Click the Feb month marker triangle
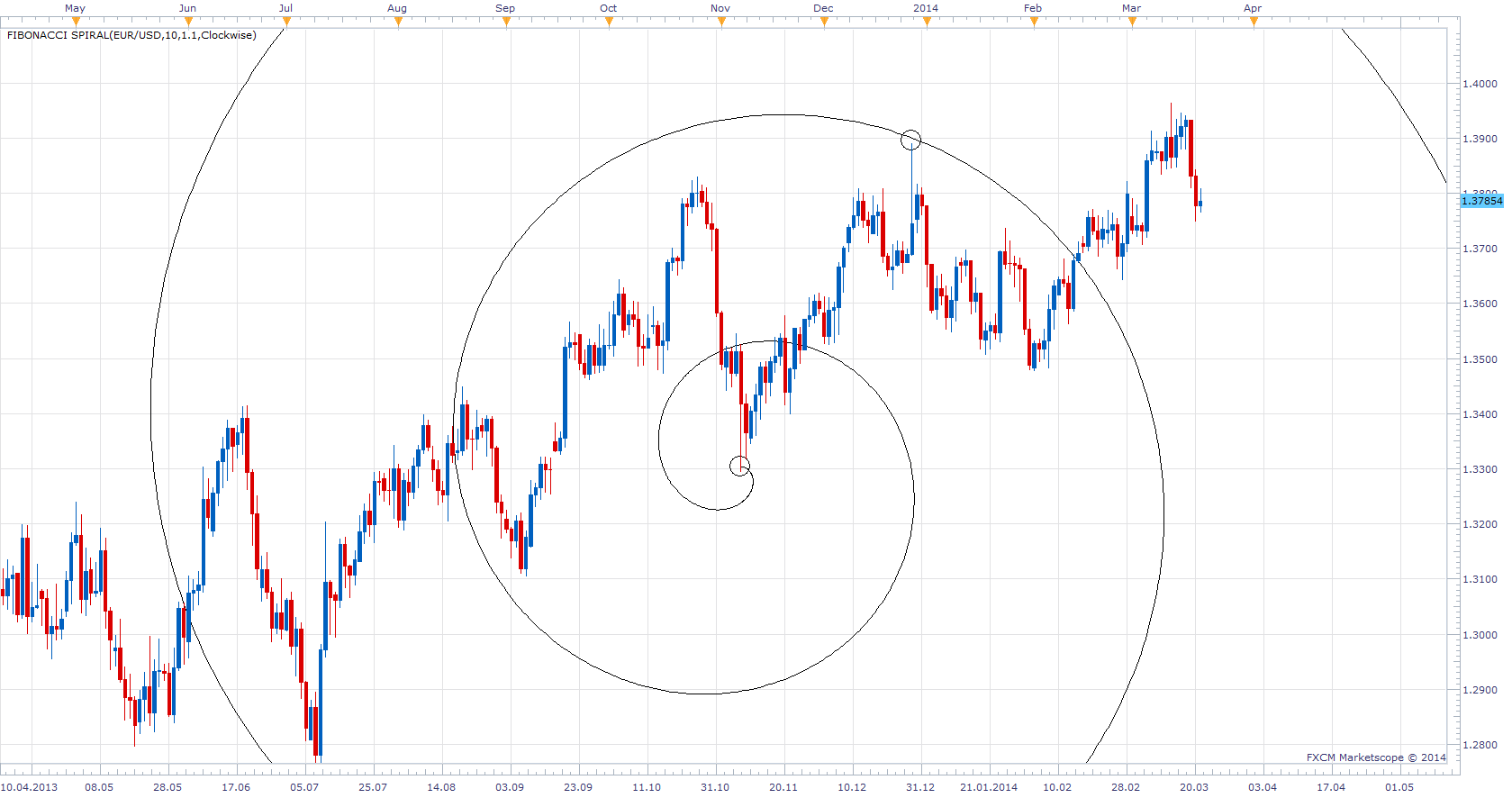The height and width of the screenshot is (798, 1512). (1034, 22)
